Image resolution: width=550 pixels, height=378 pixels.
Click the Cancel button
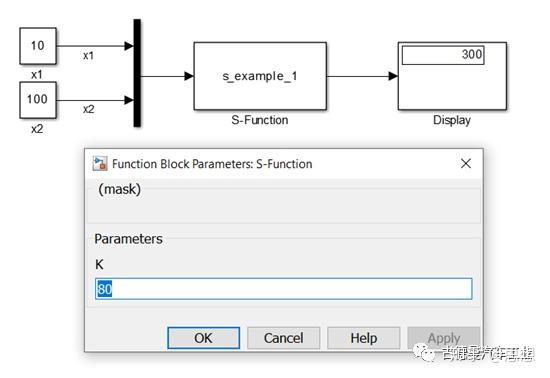click(x=283, y=338)
